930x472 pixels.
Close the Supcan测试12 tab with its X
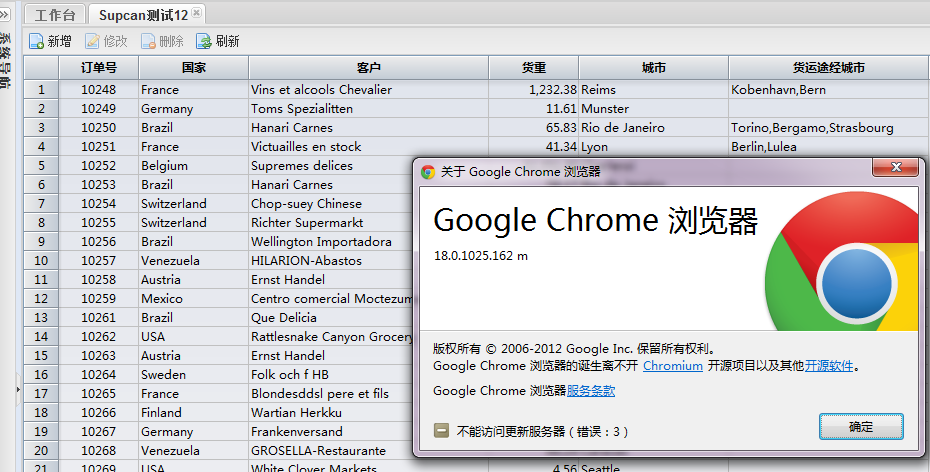coord(197,12)
